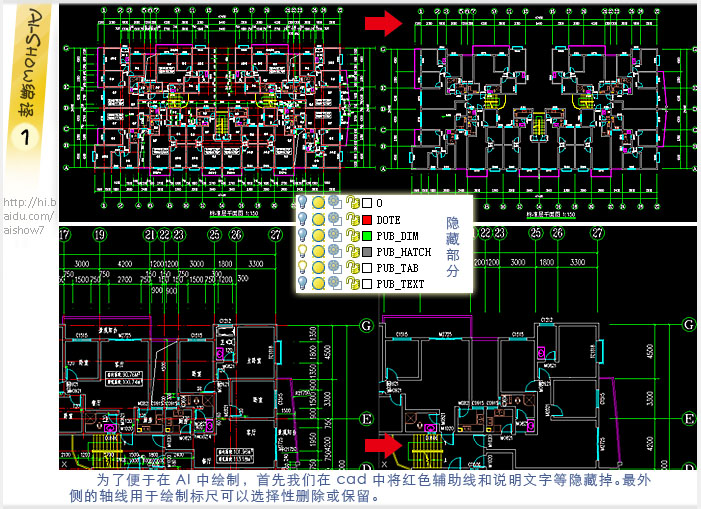Image resolution: width=701 pixels, height=509 pixels.
Task: Toggle the DOTE layer's light bulb visibility
Action: (303, 219)
